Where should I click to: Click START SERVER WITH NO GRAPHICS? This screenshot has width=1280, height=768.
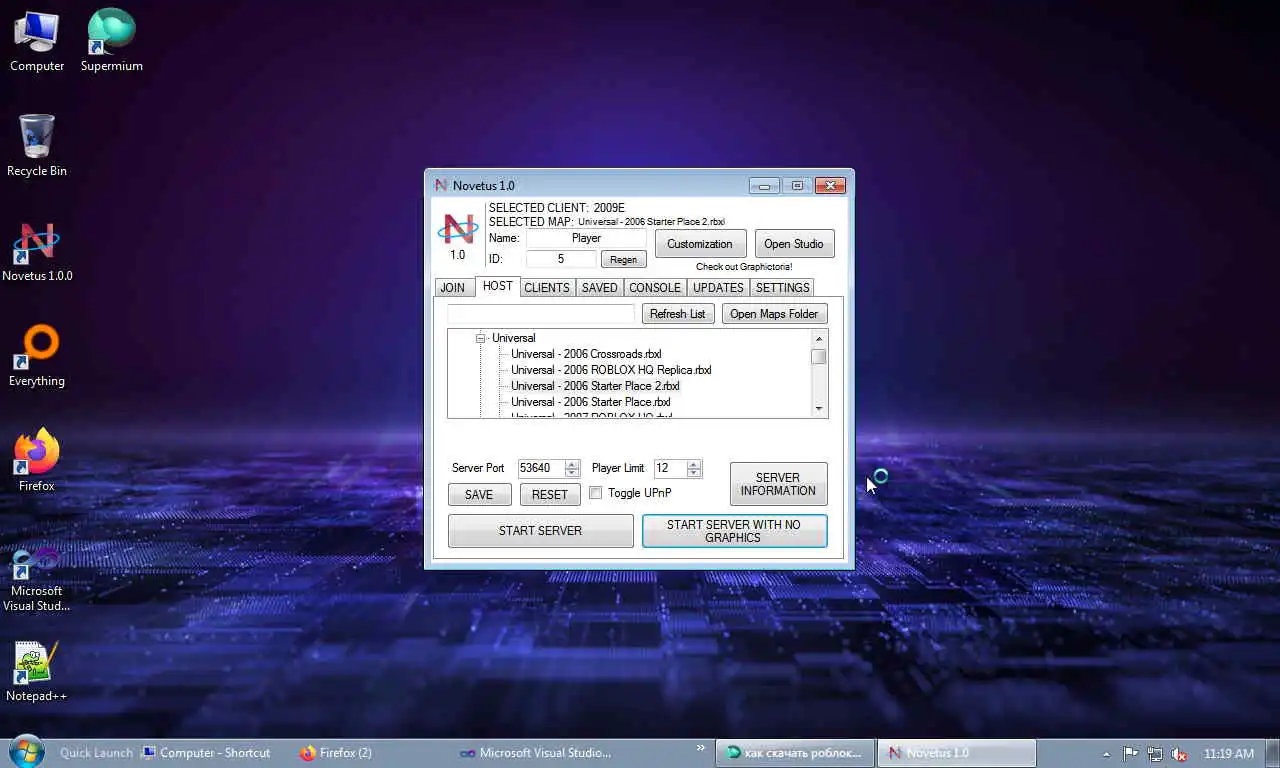[734, 531]
